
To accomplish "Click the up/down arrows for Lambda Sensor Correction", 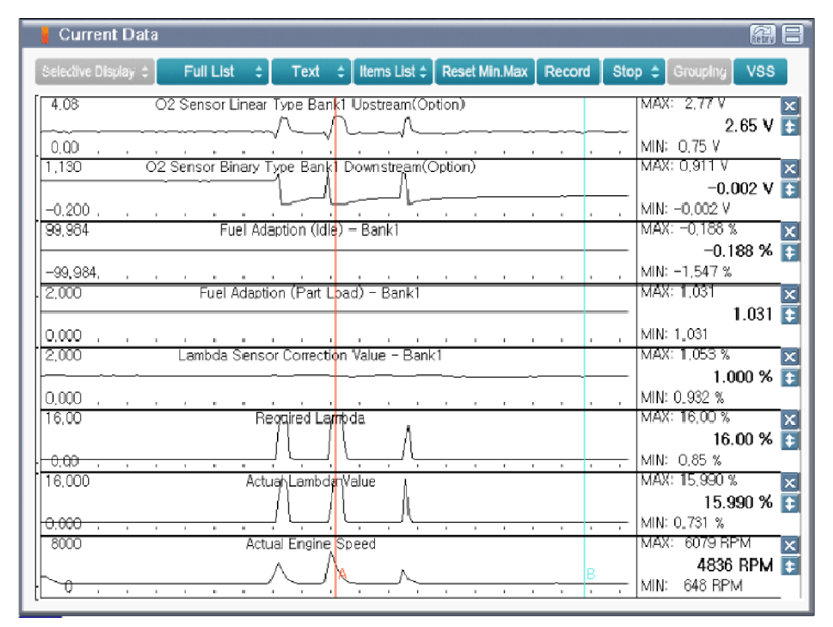I will [790, 377].
